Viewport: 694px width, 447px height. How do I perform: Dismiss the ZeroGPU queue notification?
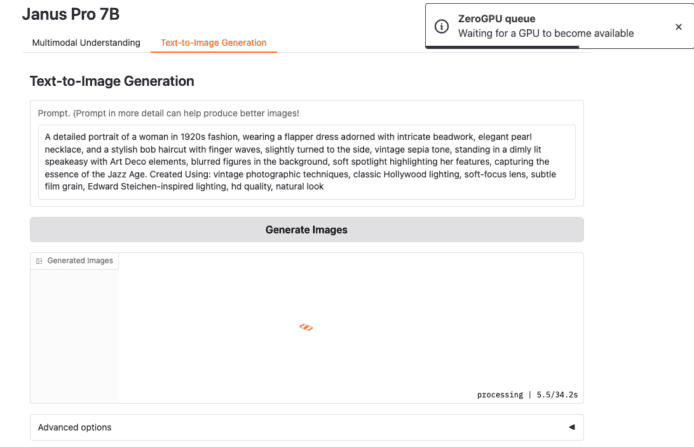[679, 27]
